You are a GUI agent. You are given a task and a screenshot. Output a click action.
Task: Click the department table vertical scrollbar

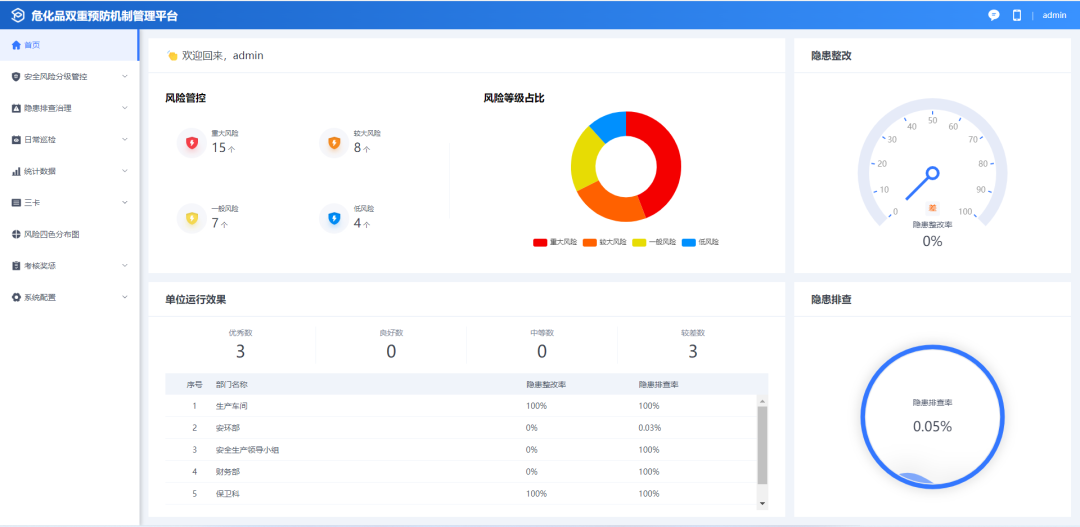click(762, 445)
